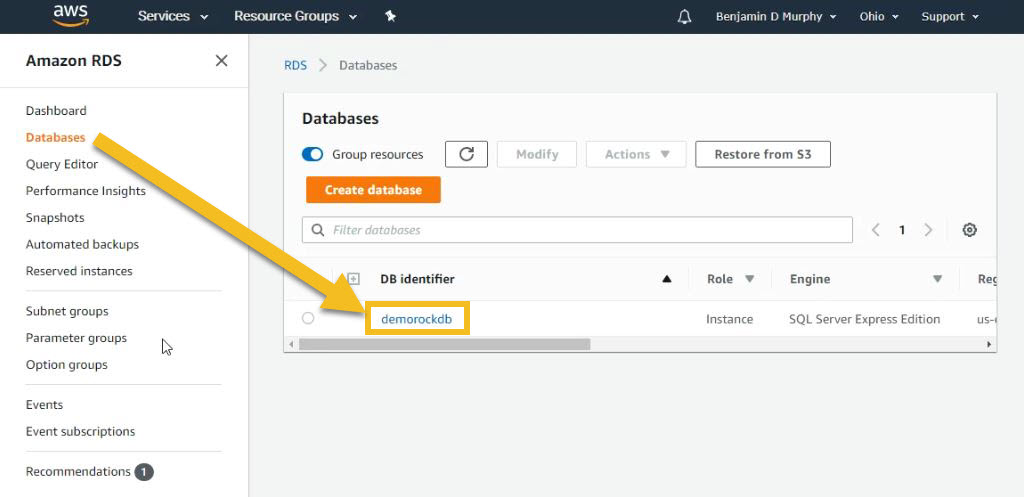Click the page number 1
Screen dimensions: 1024x497
902,230
